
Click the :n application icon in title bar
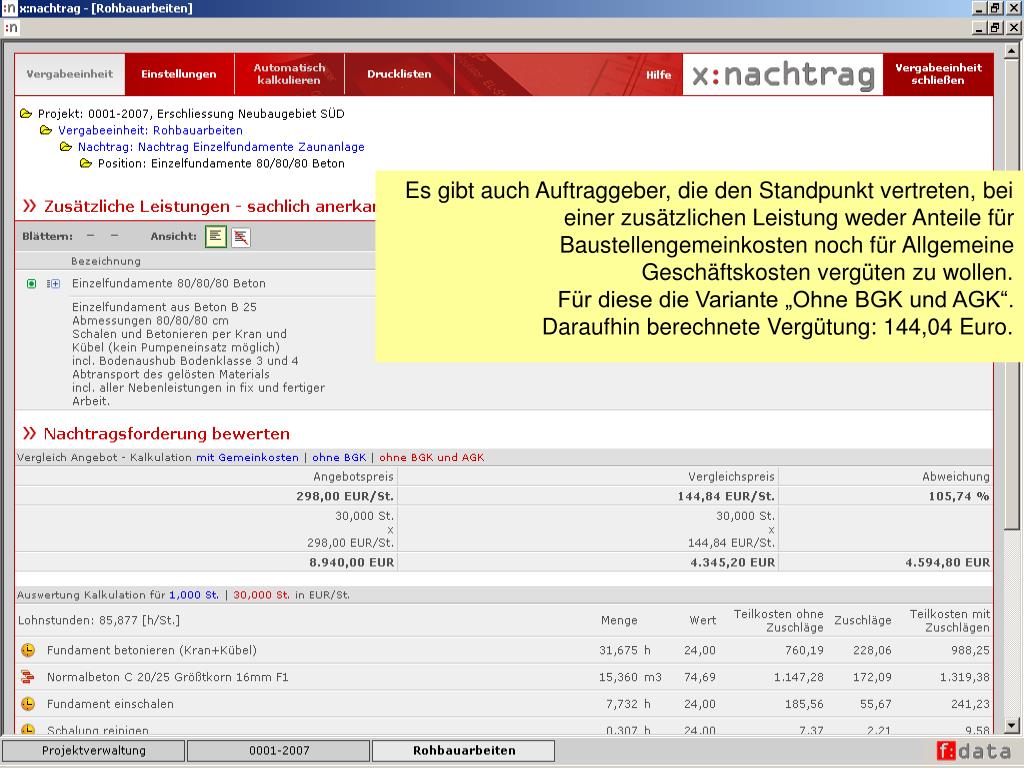click(x=9, y=8)
